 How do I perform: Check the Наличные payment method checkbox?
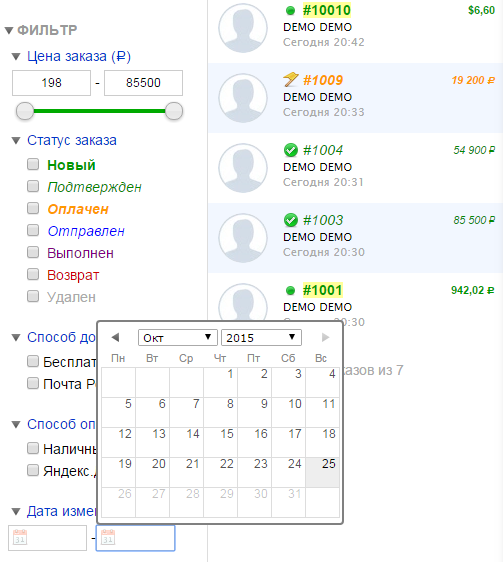coord(33,448)
